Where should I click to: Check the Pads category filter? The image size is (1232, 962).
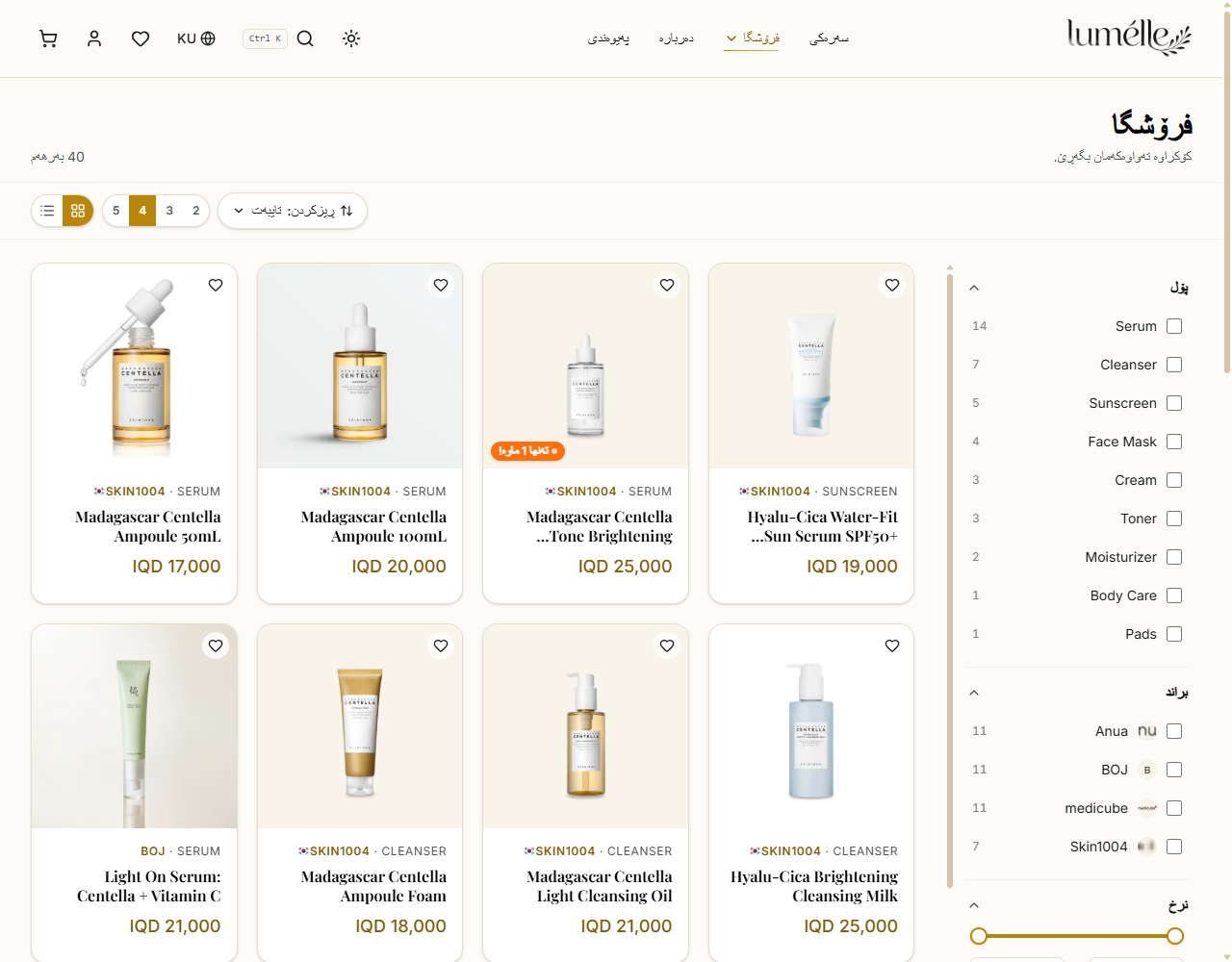tap(1174, 634)
